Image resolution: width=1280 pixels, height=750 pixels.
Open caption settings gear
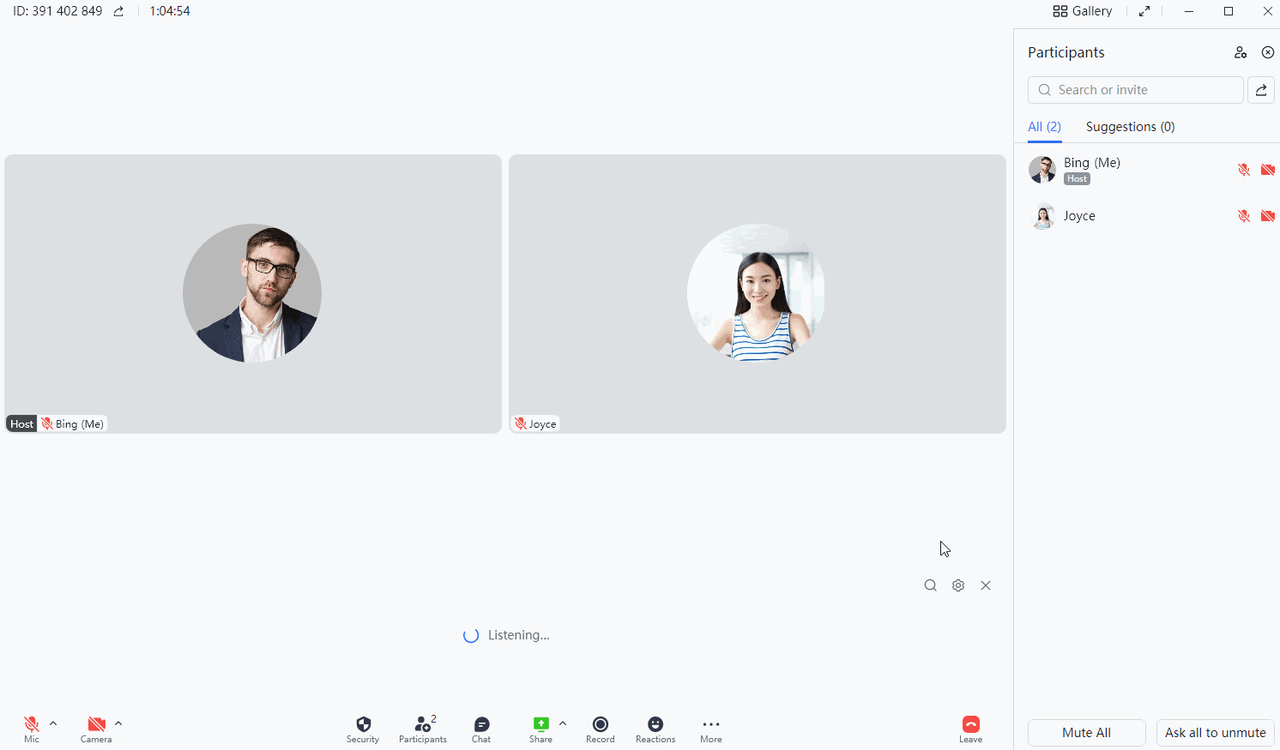(957, 585)
